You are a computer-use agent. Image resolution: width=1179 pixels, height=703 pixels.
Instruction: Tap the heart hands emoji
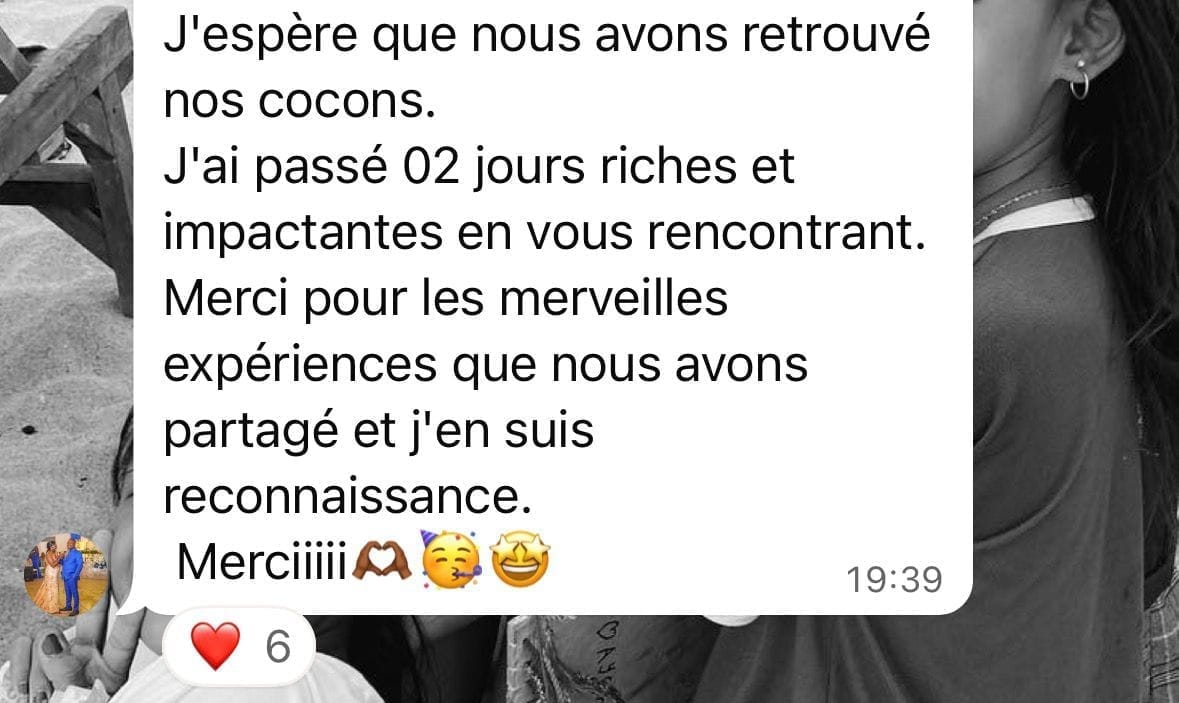pyautogui.click(x=382, y=562)
